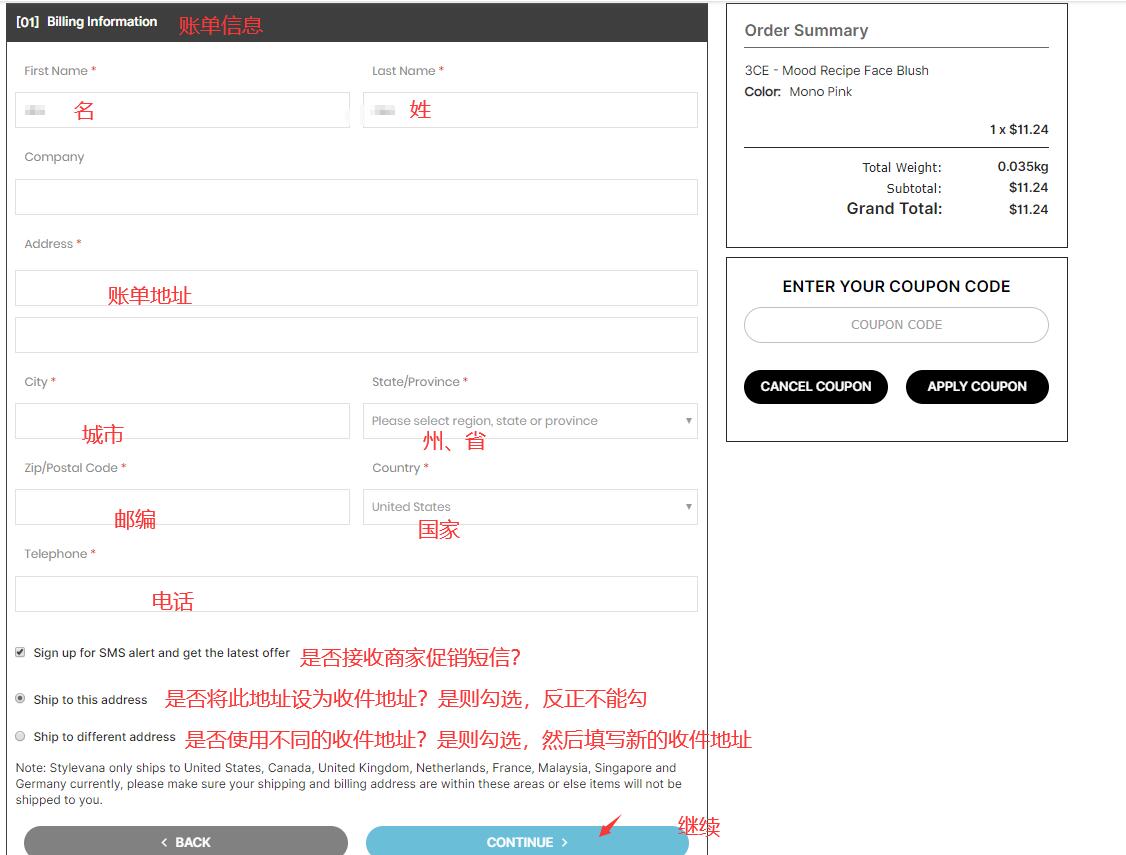This screenshot has height=855, width=1126.
Task: Click the State/Province dropdown arrow
Action: click(x=688, y=421)
